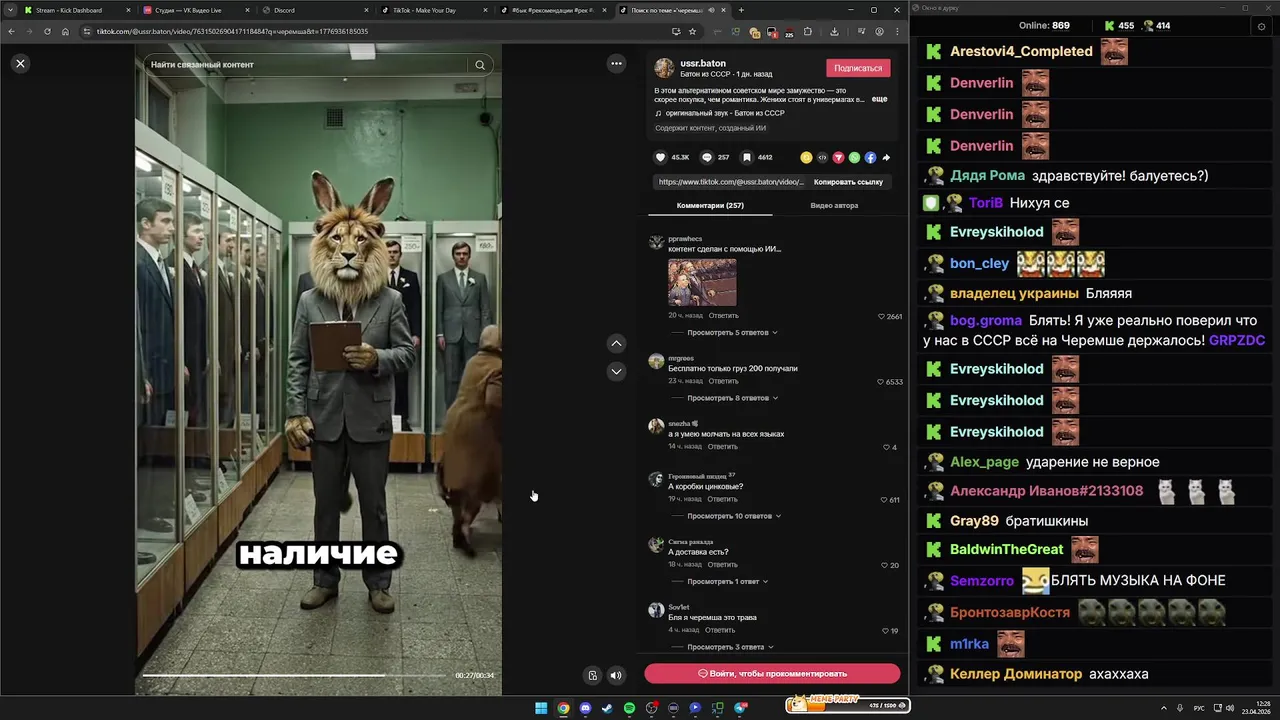
Task: Go to previous video arrow
Action: click(x=616, y=343)
